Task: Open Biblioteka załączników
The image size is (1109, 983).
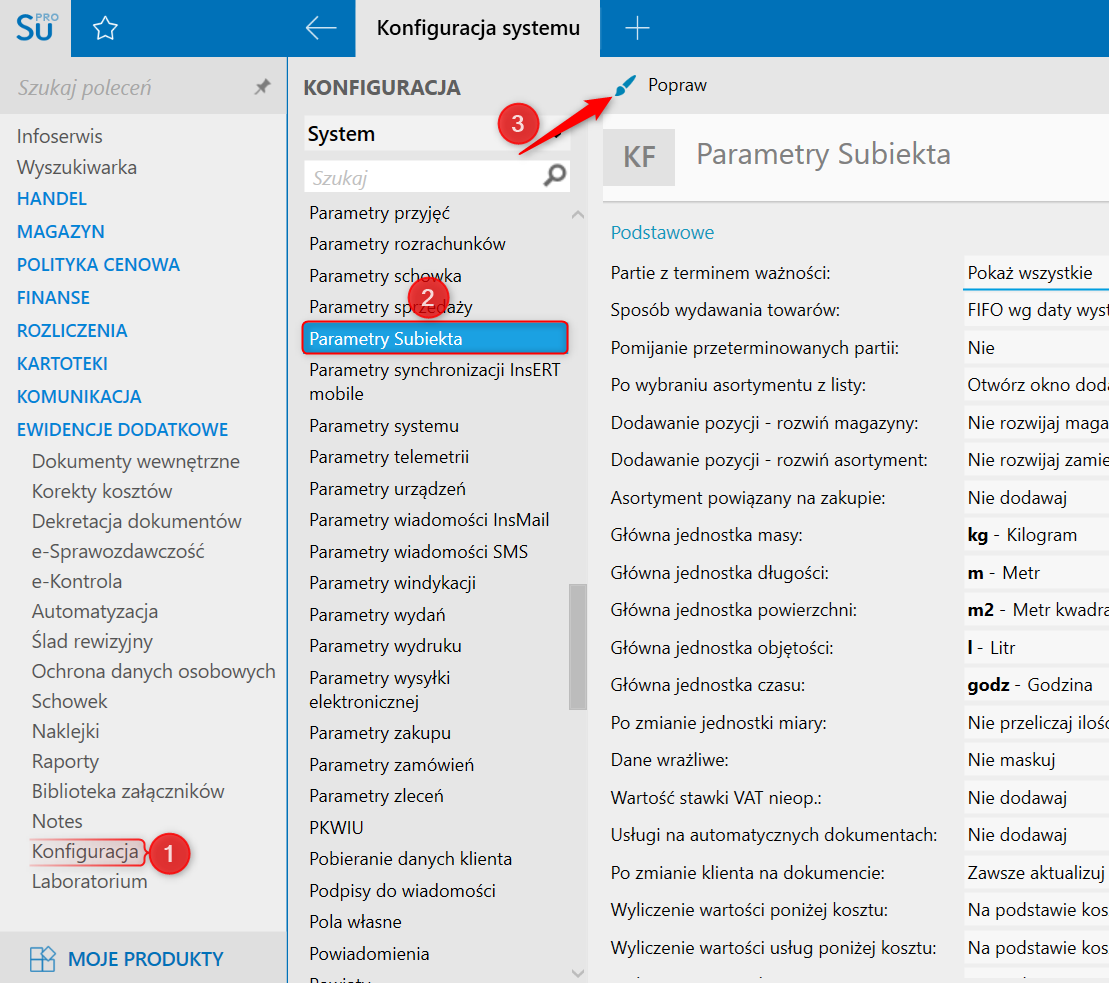Action: click(128, 791)
